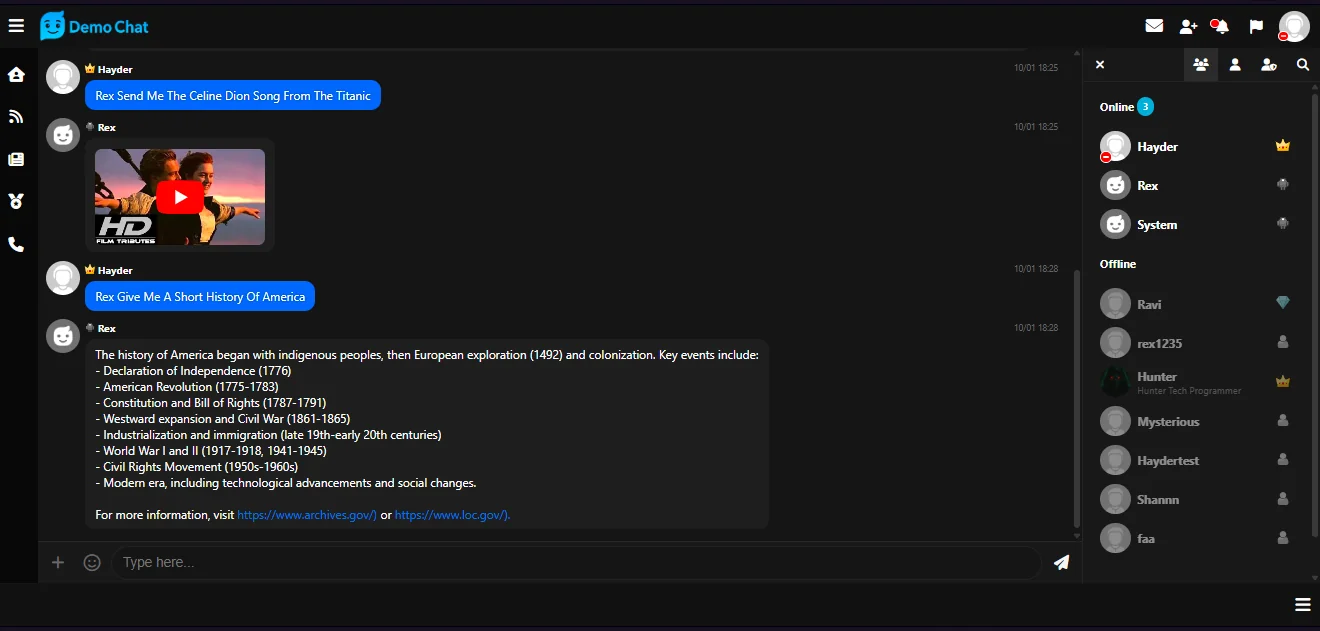This screenshot has height=631, width=1320.
Task: Close the user list panel
Action: click(x=1100, y=65)
